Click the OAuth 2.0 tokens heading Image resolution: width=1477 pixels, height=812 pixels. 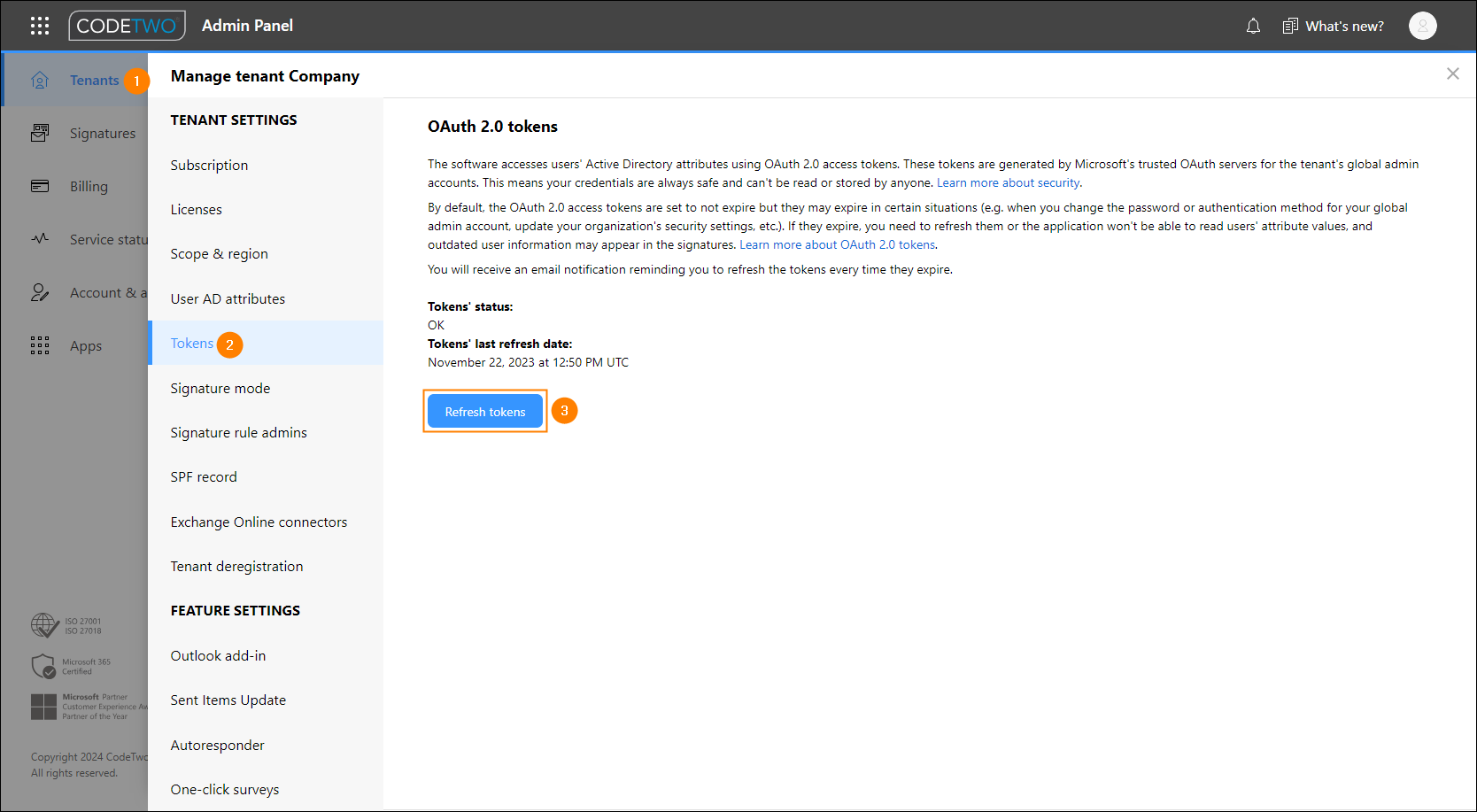pos(492,126)
